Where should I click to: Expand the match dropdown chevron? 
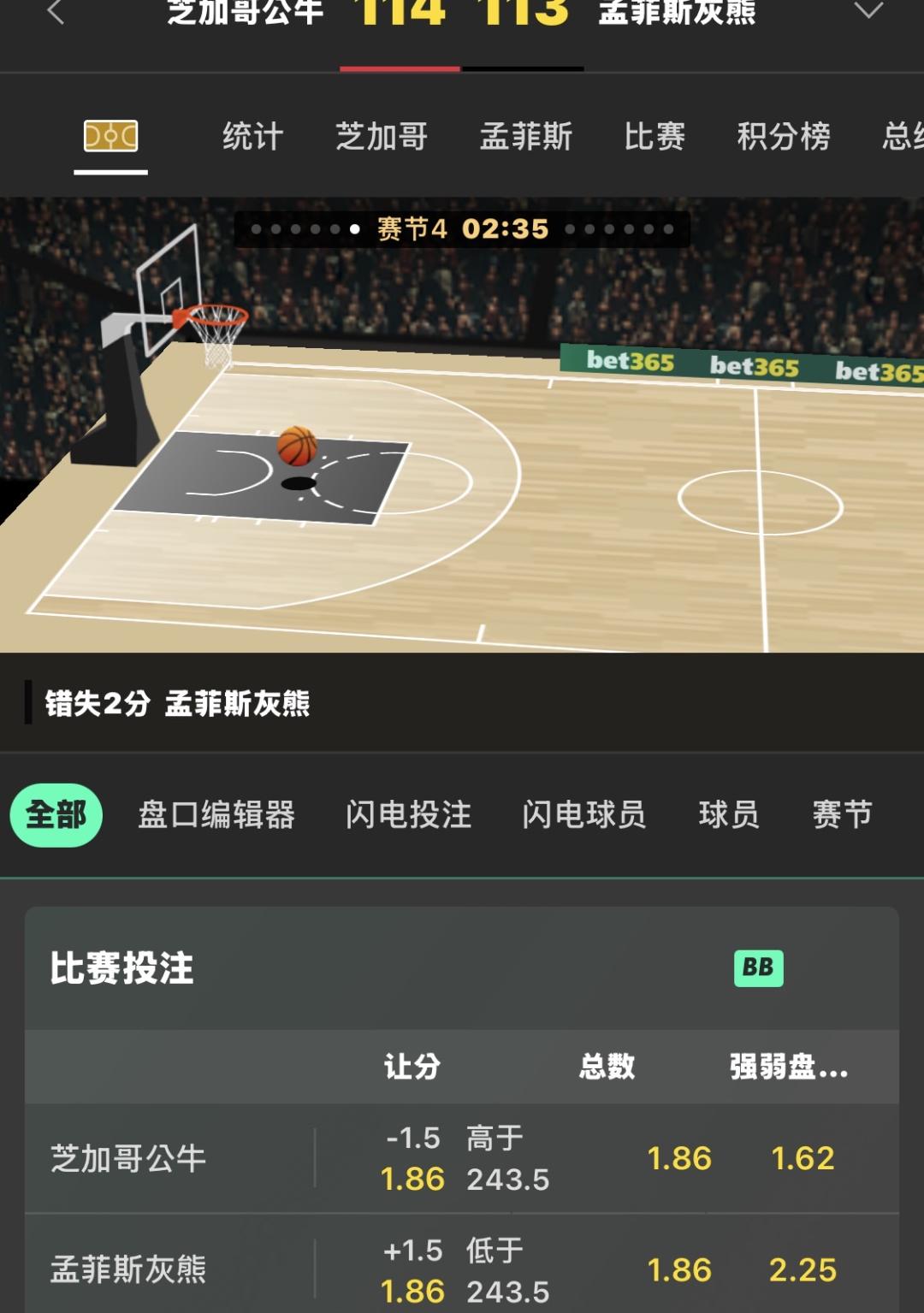868,10
